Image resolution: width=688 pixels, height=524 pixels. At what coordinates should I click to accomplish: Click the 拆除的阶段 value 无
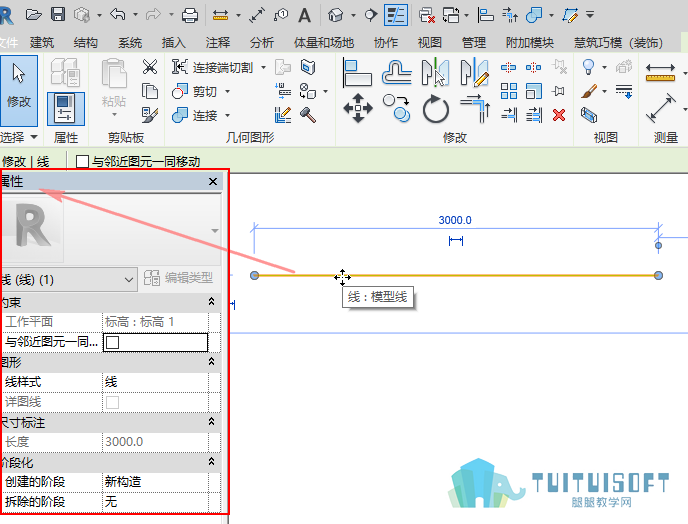point(155,502)
